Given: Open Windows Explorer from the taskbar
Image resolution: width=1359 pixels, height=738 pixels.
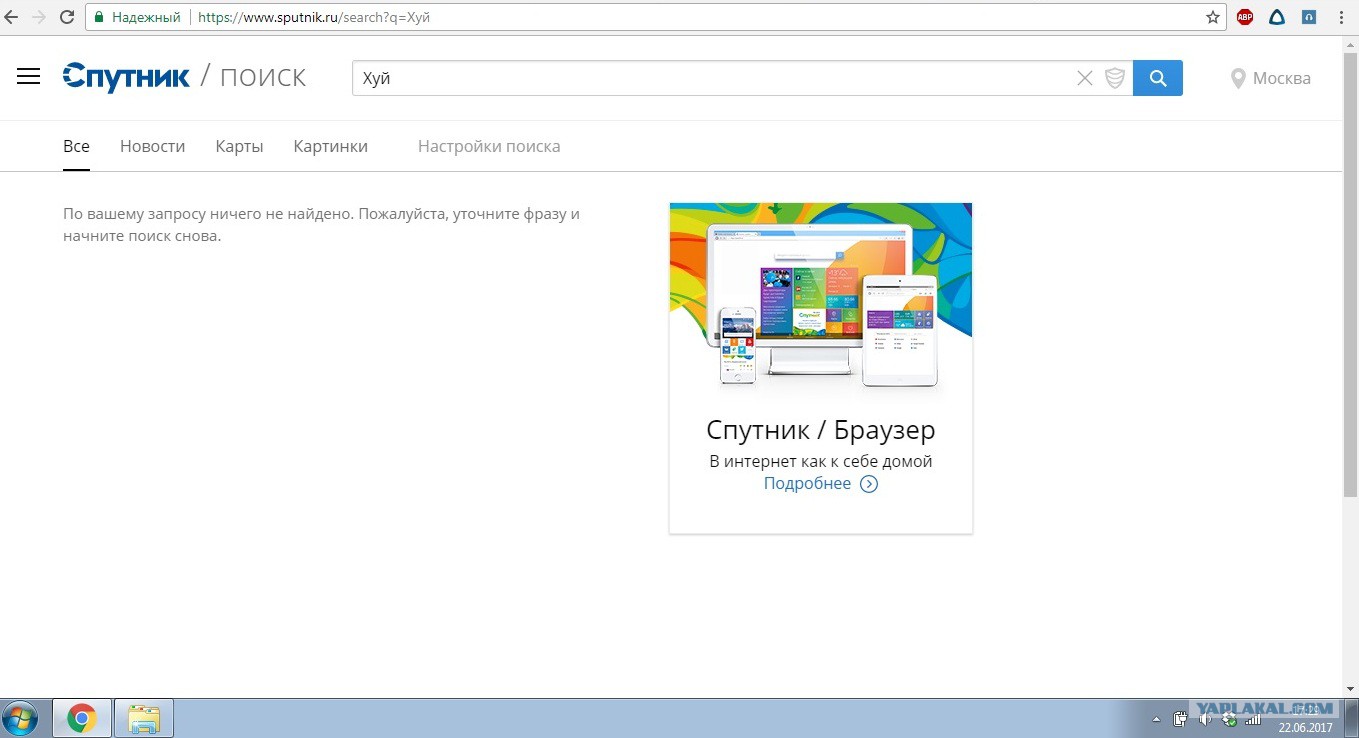Looking at the screenshot, I should [144, 718].
